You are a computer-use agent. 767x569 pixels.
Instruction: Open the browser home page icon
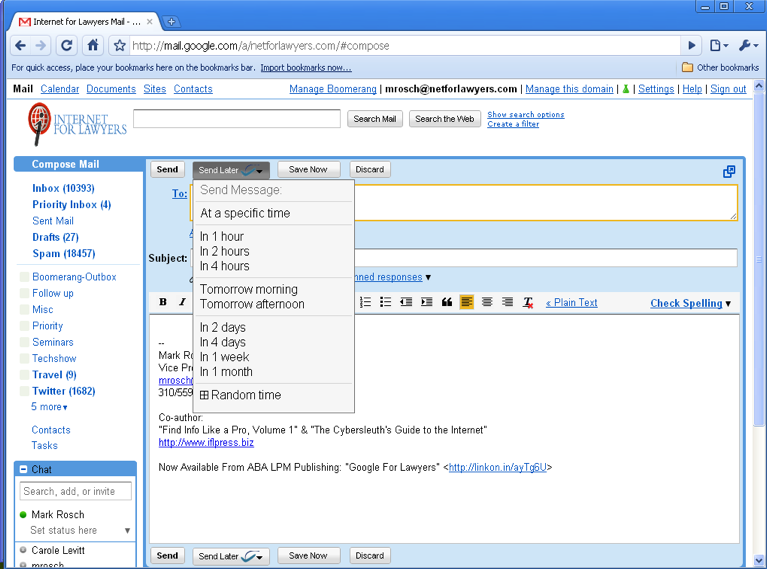[92, 46]
